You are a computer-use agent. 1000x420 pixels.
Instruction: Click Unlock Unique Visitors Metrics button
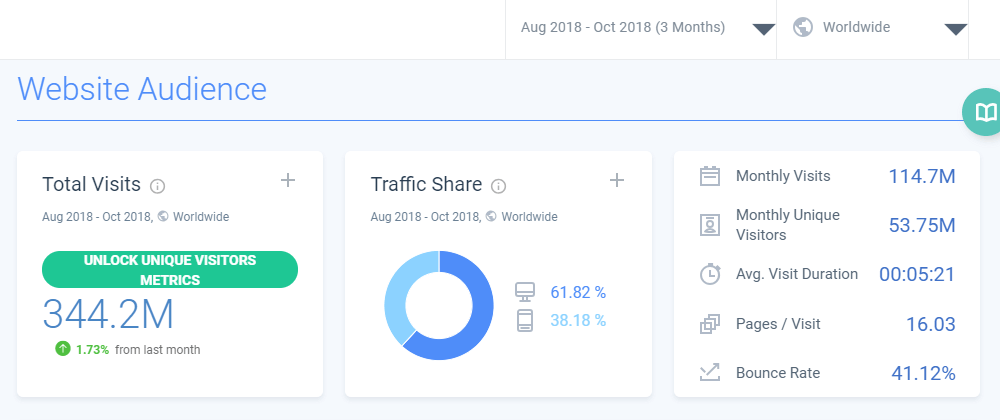click(170, 270)
